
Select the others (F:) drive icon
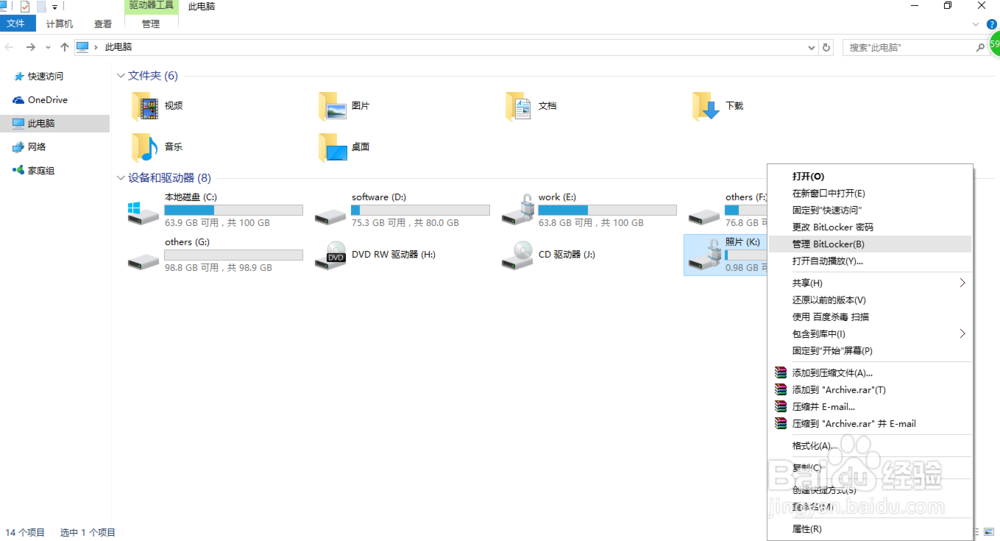[704, 217]
